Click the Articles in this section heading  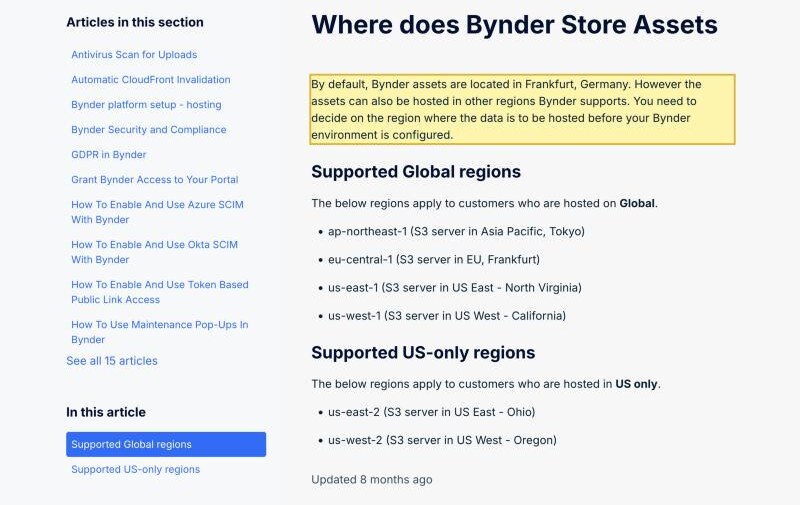tap(135, 22)
